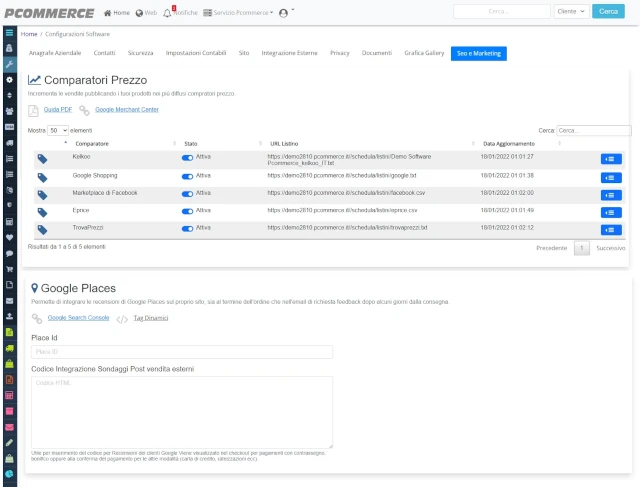Click the dark truck shipping sidebar icon
This screenshot has width=640, height=487.
9,143
